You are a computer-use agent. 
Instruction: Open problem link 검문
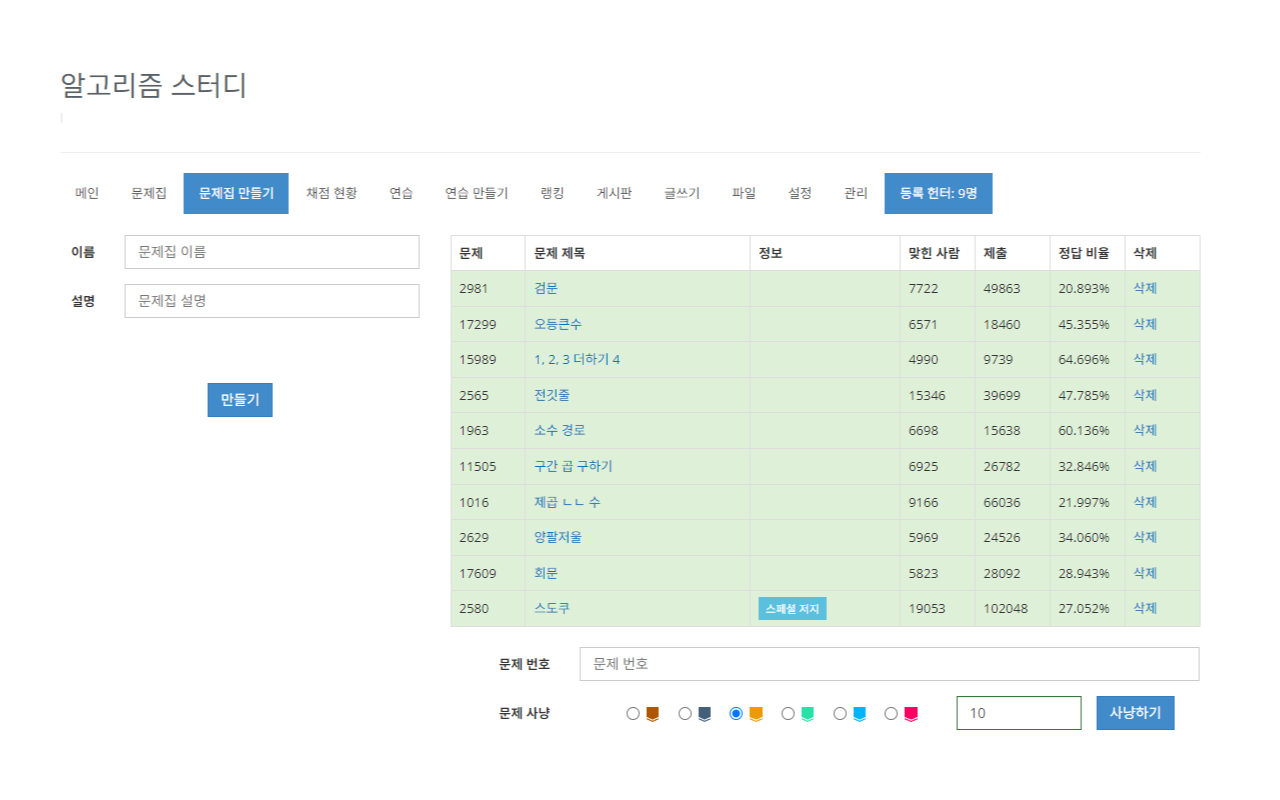click(x=546, y=288)
